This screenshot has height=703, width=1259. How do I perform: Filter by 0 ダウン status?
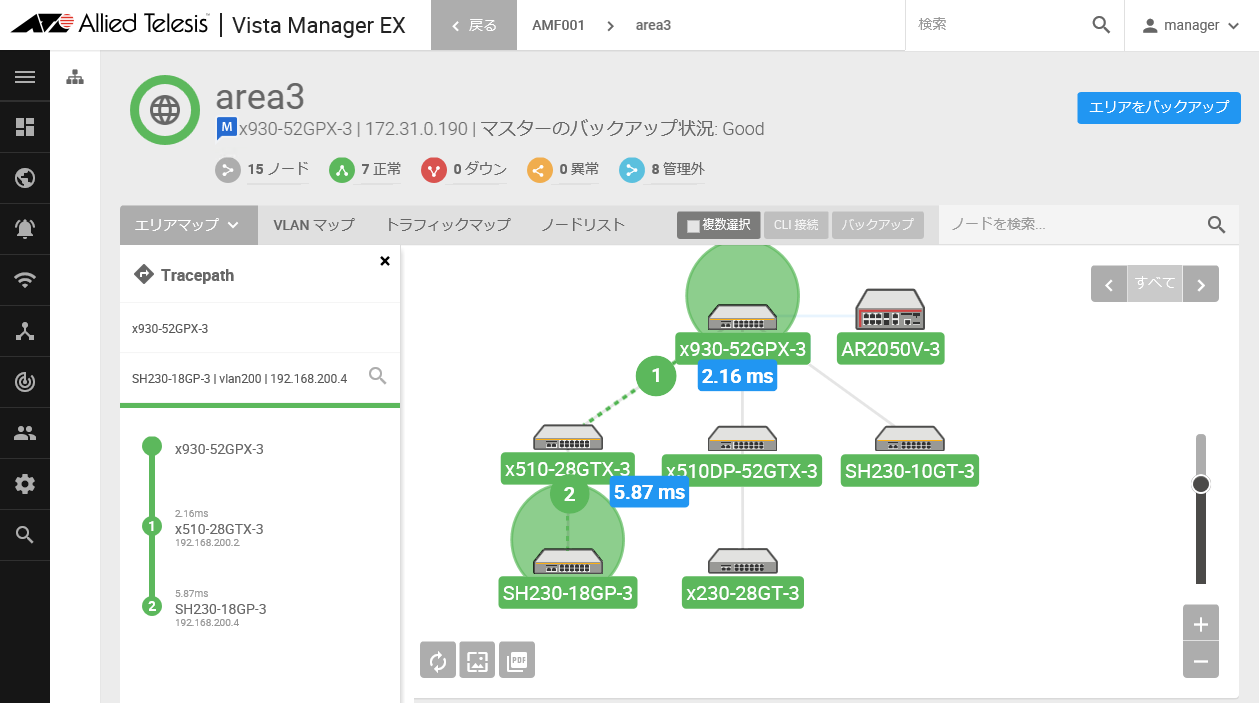point(464,170)
